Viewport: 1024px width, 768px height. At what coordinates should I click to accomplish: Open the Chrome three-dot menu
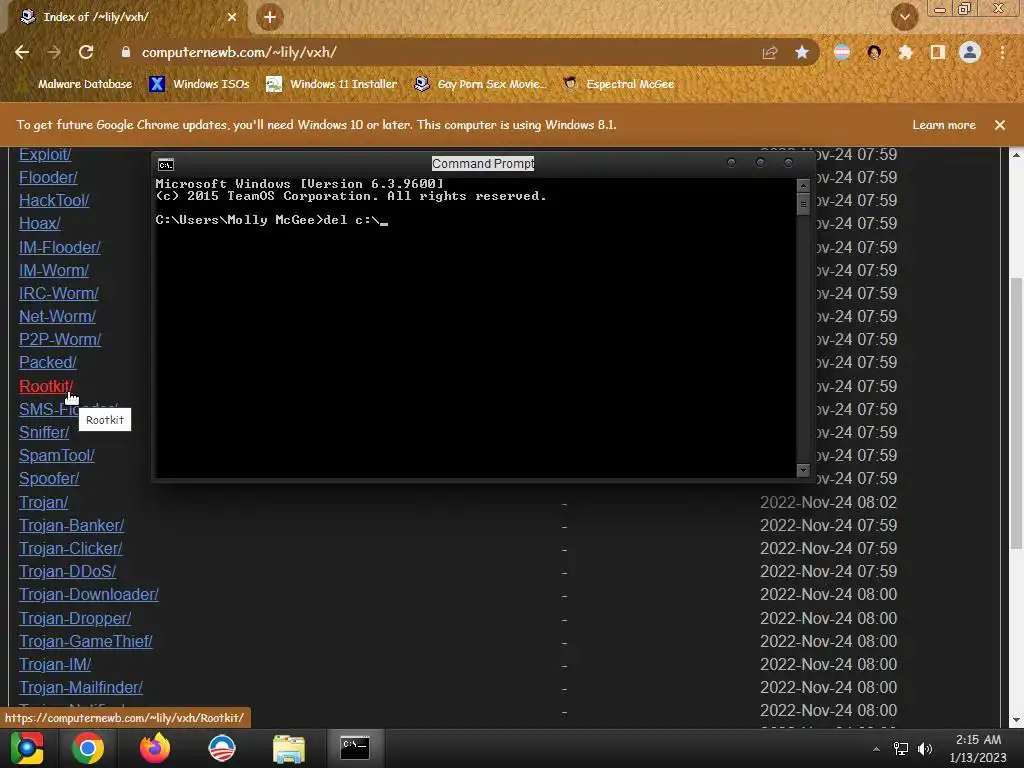point(1002,52)
